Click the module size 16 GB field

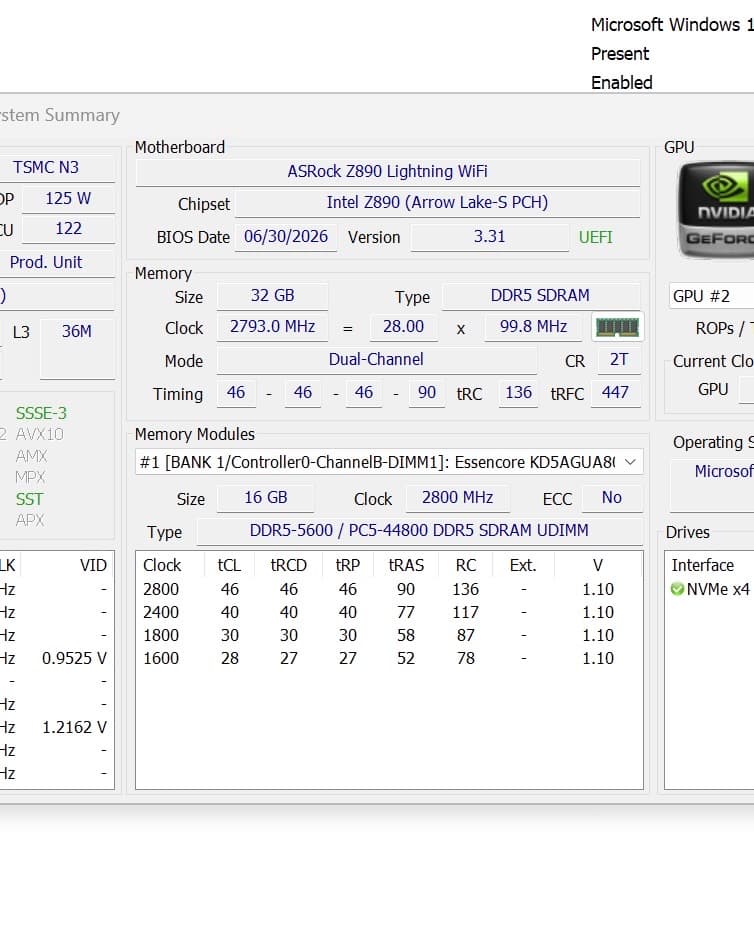pyautogui.click(x=266, y=498)
